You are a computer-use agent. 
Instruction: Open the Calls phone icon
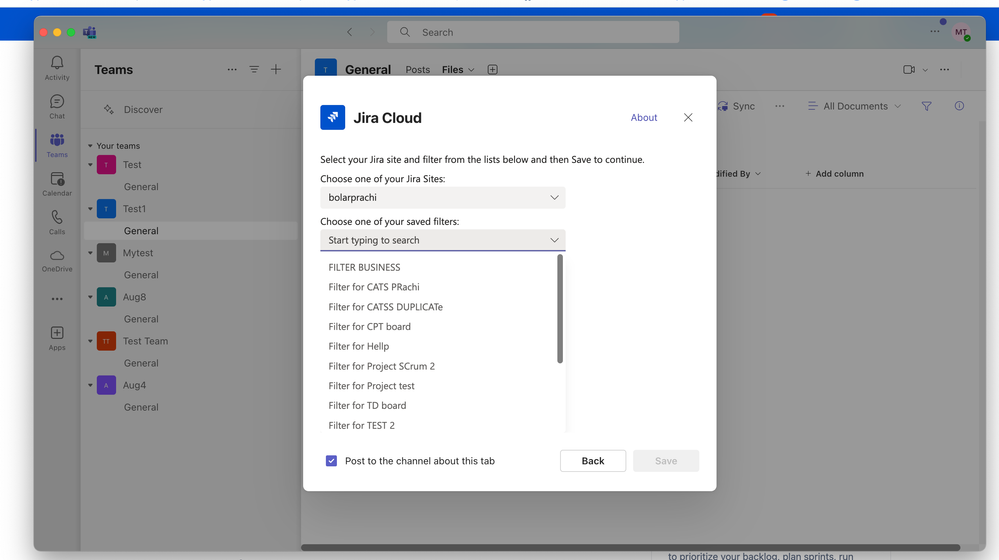(57, 217)
